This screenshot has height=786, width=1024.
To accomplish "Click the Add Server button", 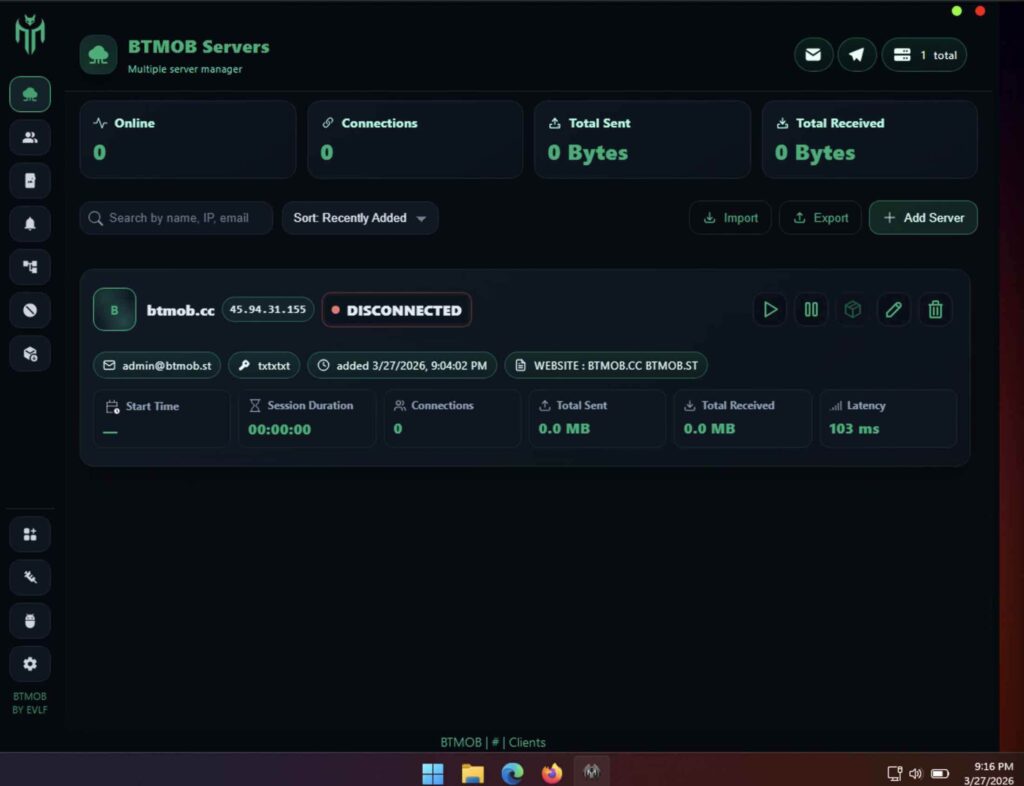I will click(923, 218).
